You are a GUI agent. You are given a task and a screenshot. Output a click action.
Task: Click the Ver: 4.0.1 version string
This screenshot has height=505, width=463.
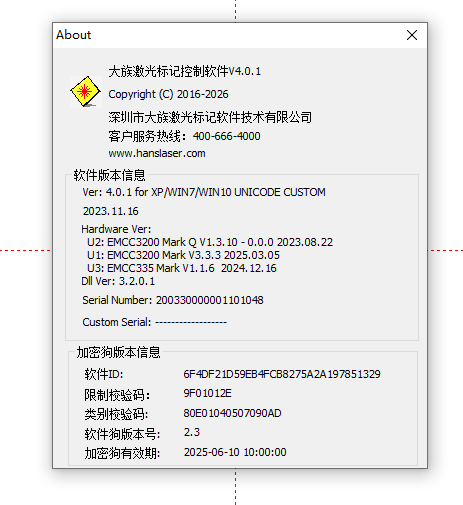(x=204, y=192)
